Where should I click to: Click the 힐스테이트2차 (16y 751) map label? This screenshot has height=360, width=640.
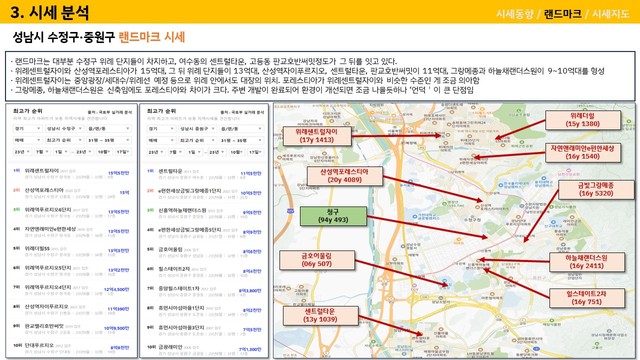point(587,298)
